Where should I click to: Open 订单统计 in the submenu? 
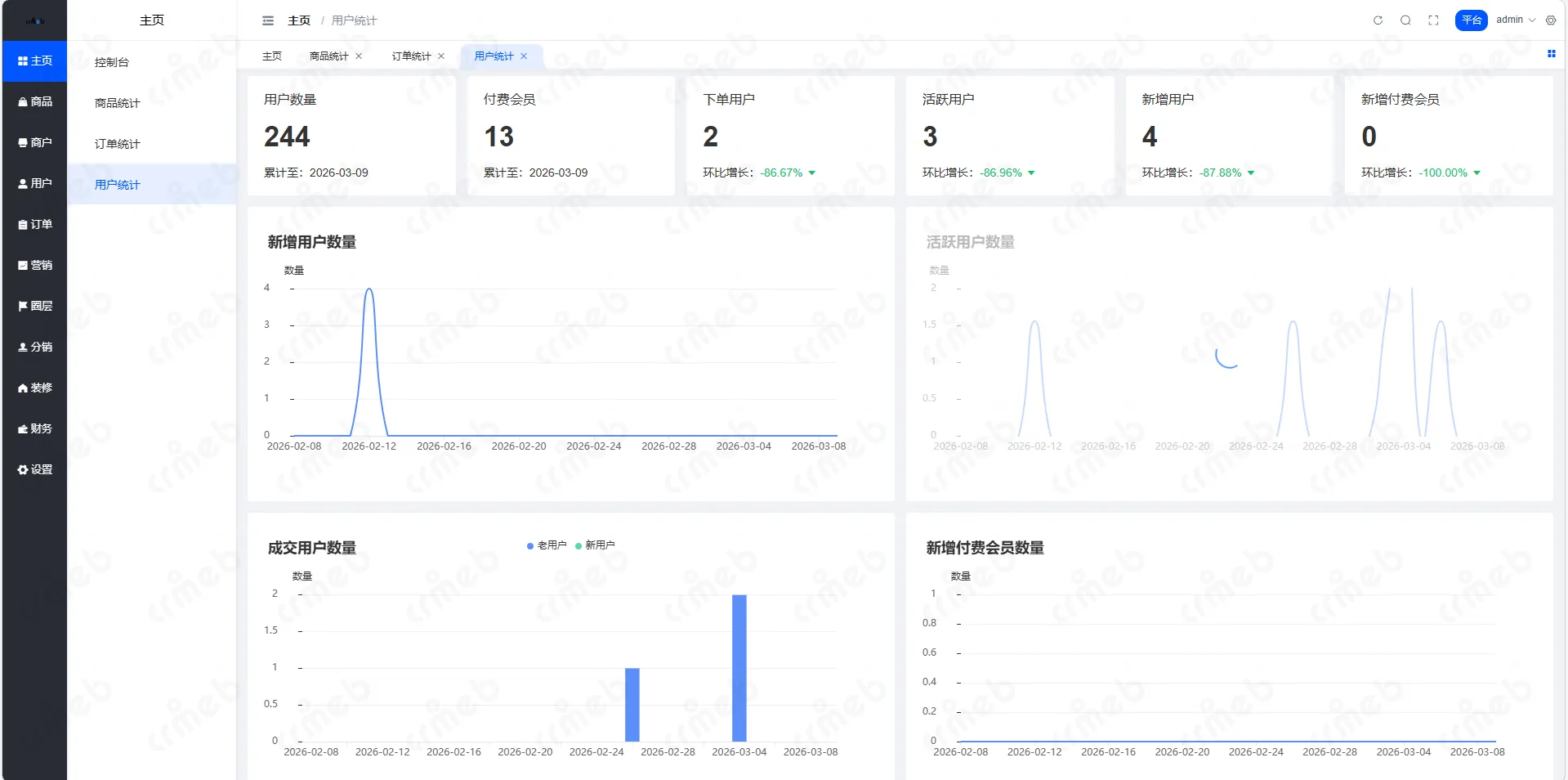coord(152,144)
